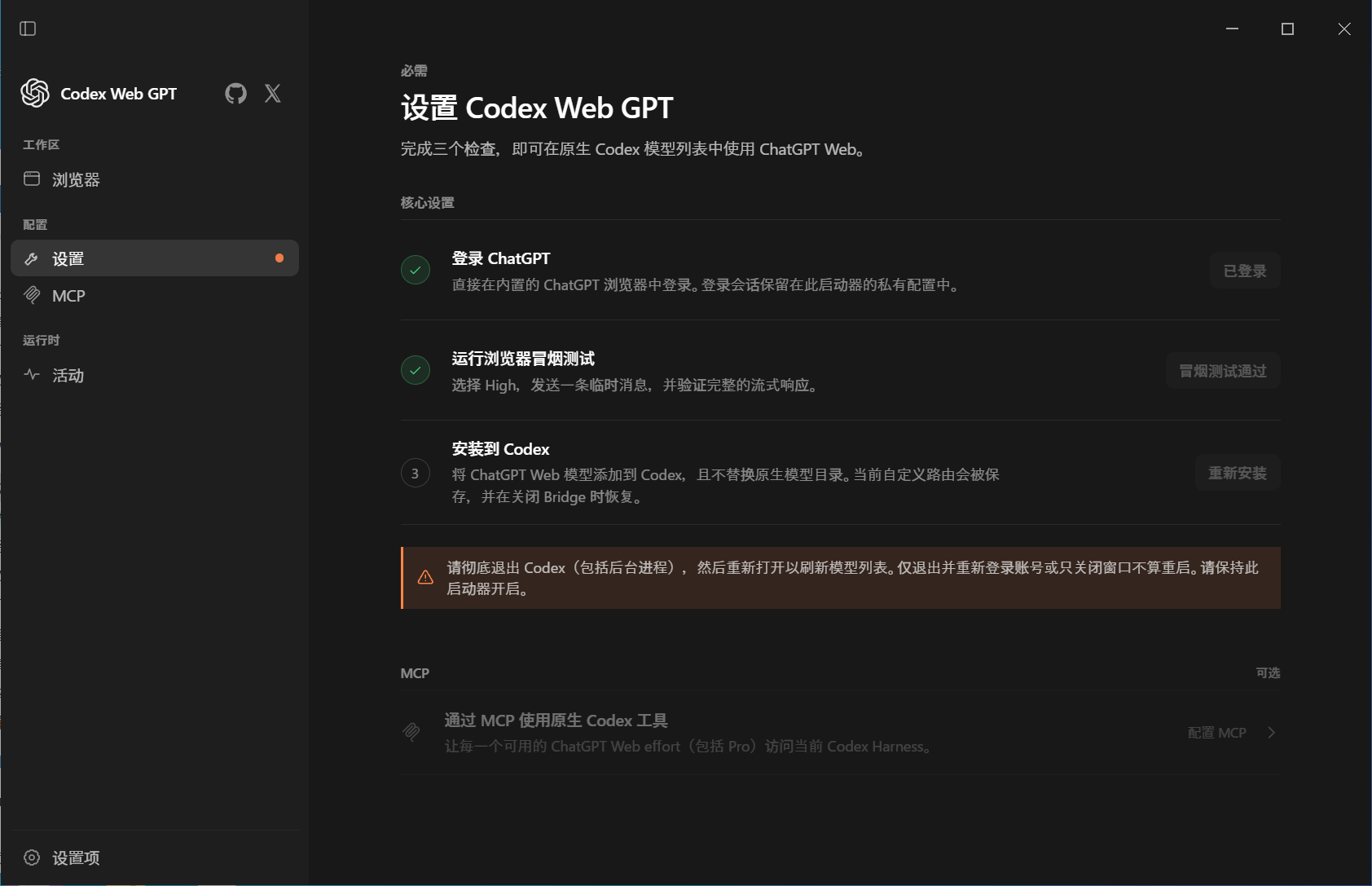This screenshot has height=886, width=1372.
Task: Click the green check beside 登录 ChatGPT
Action: 416,270
